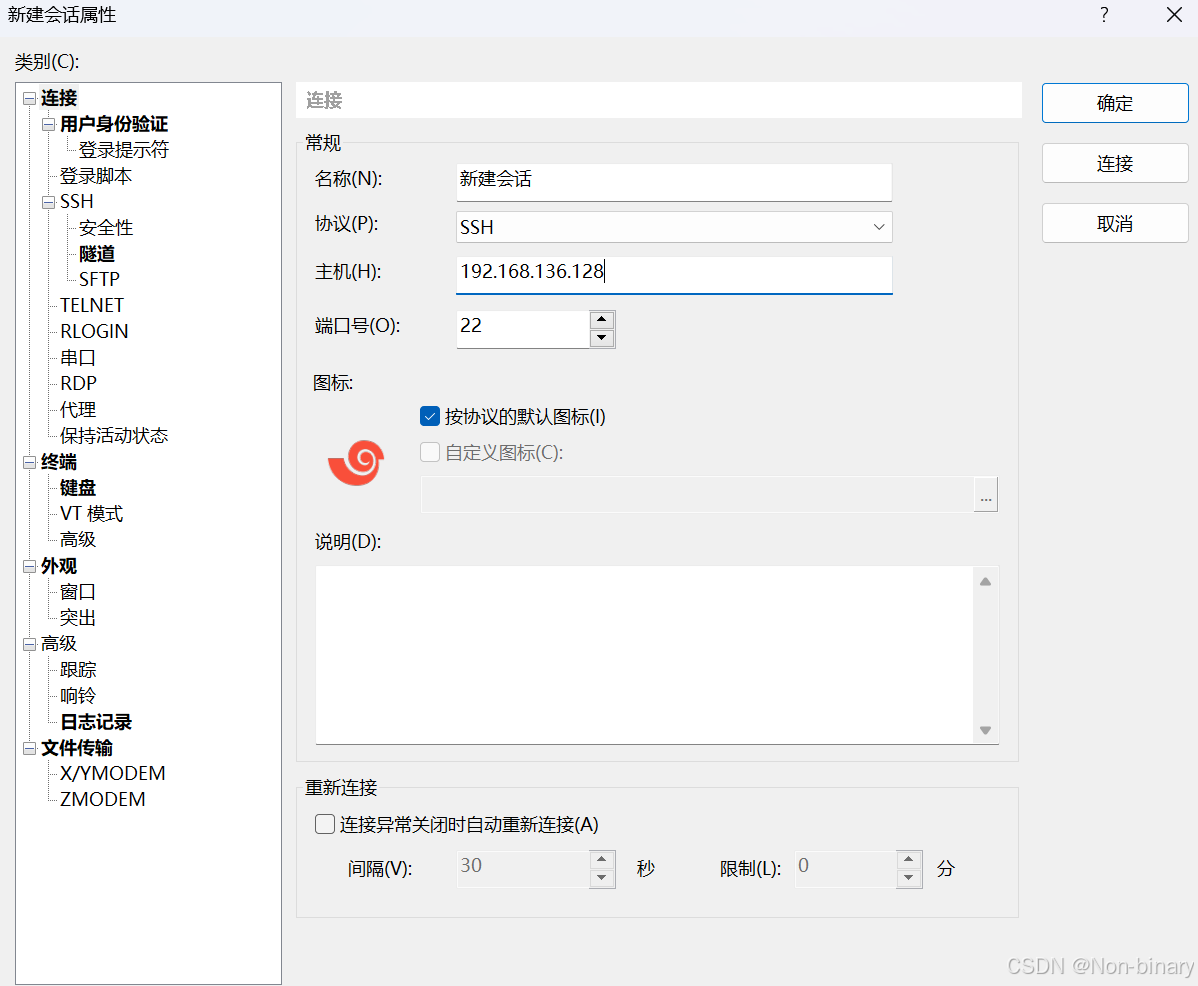
Task: Open the help question mark button
Action: 1104,15
